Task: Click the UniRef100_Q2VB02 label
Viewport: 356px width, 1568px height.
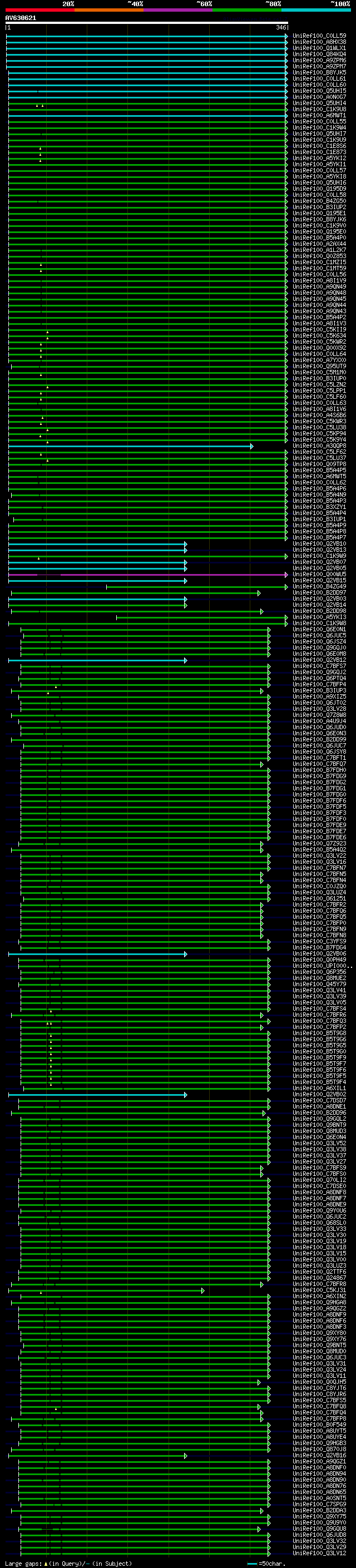Action: pos(319,1095)
